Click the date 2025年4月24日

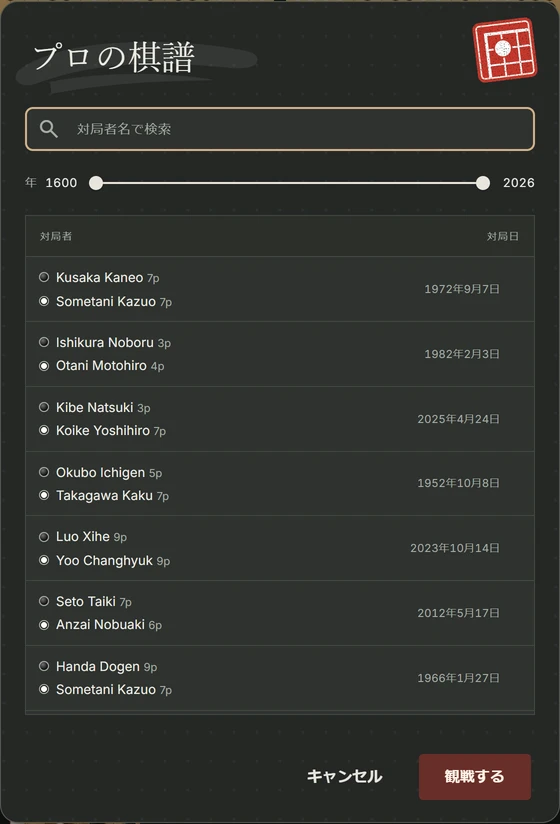(458, 419)
